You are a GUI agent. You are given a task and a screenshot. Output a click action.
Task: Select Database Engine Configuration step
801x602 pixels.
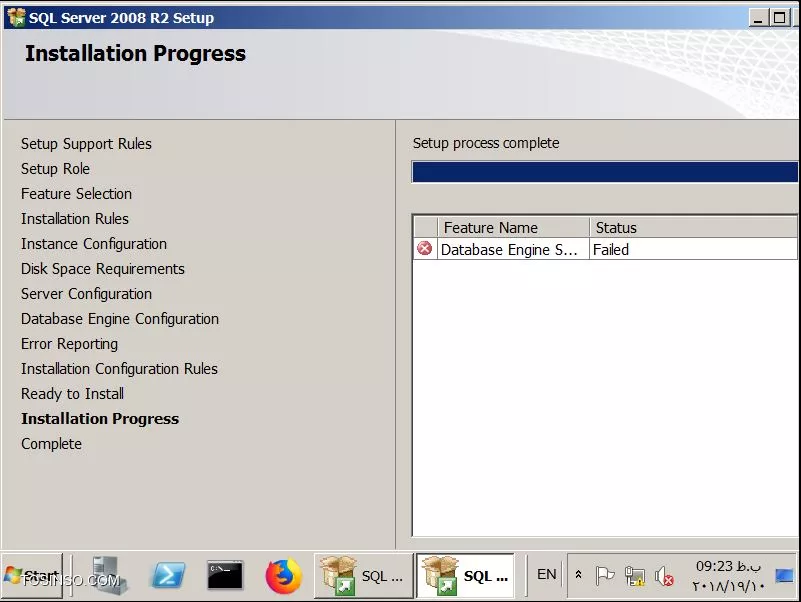(120, 319)
